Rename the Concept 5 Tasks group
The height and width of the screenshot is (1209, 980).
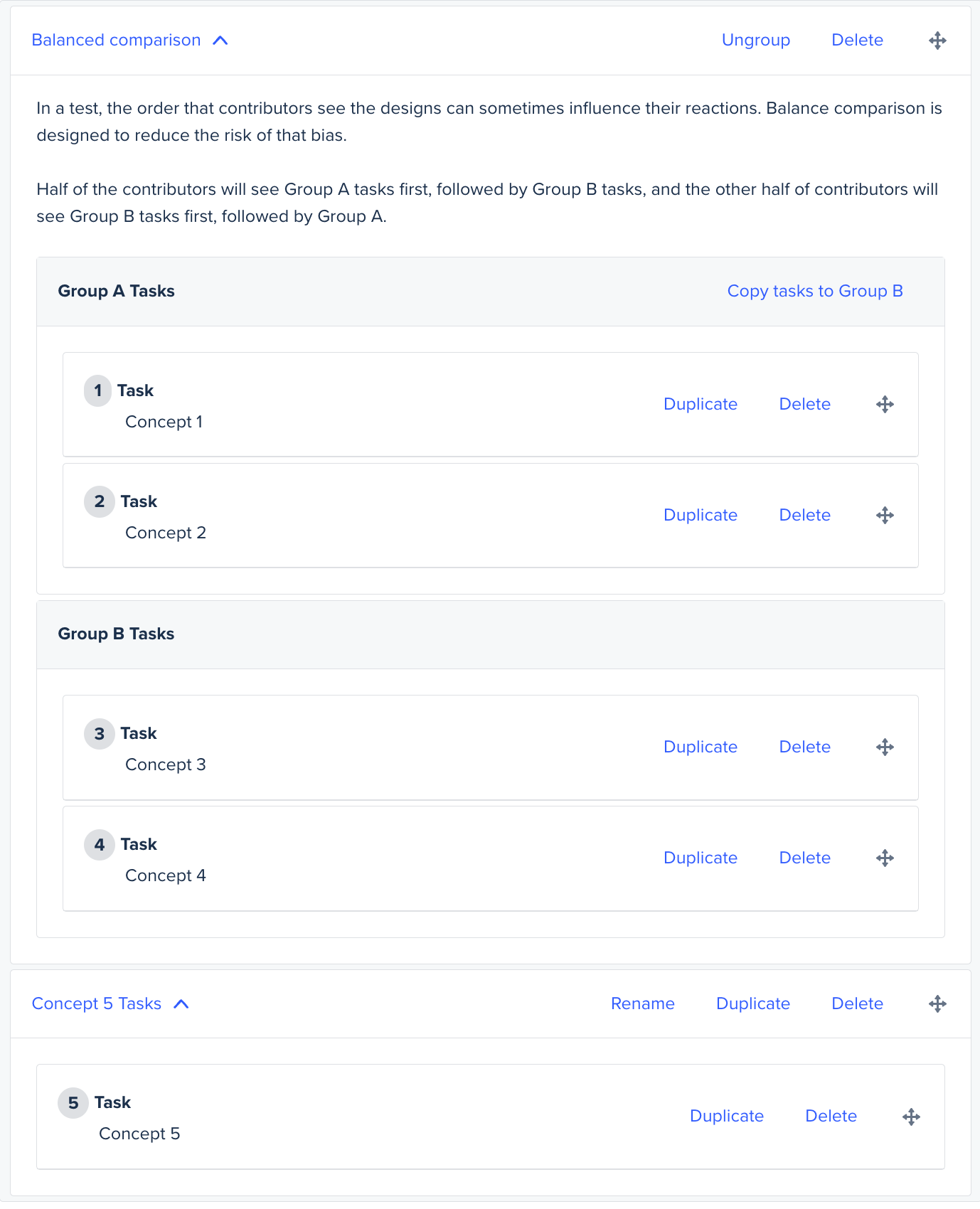642,1003
